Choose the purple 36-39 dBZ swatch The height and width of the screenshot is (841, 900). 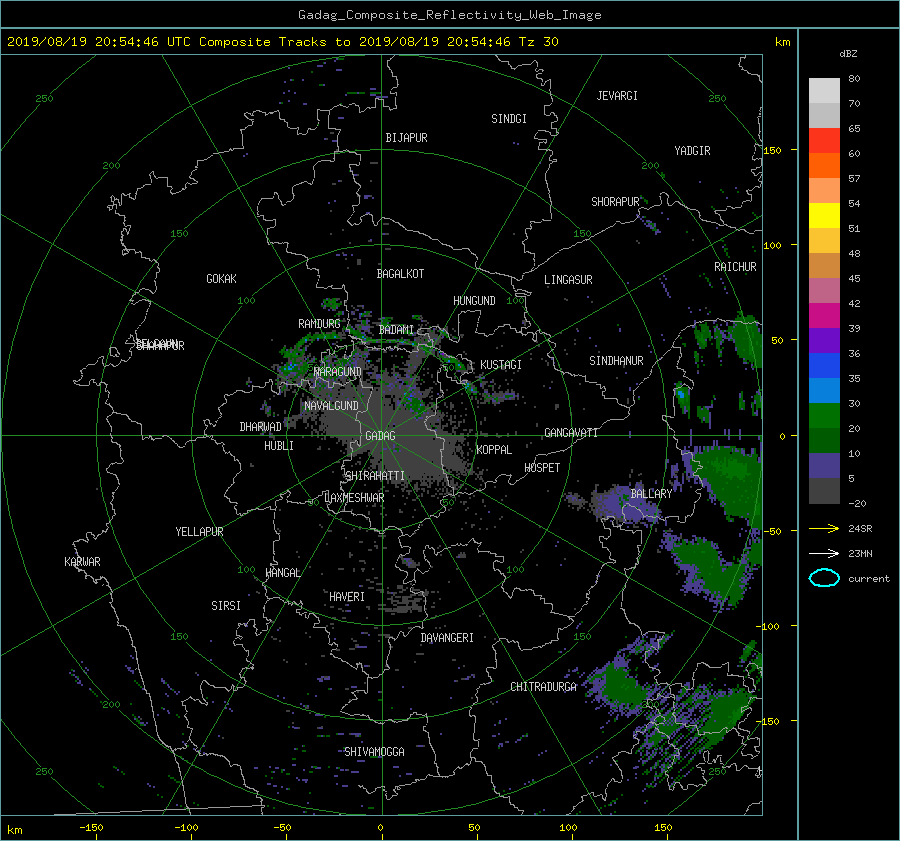tap(824, 340)
